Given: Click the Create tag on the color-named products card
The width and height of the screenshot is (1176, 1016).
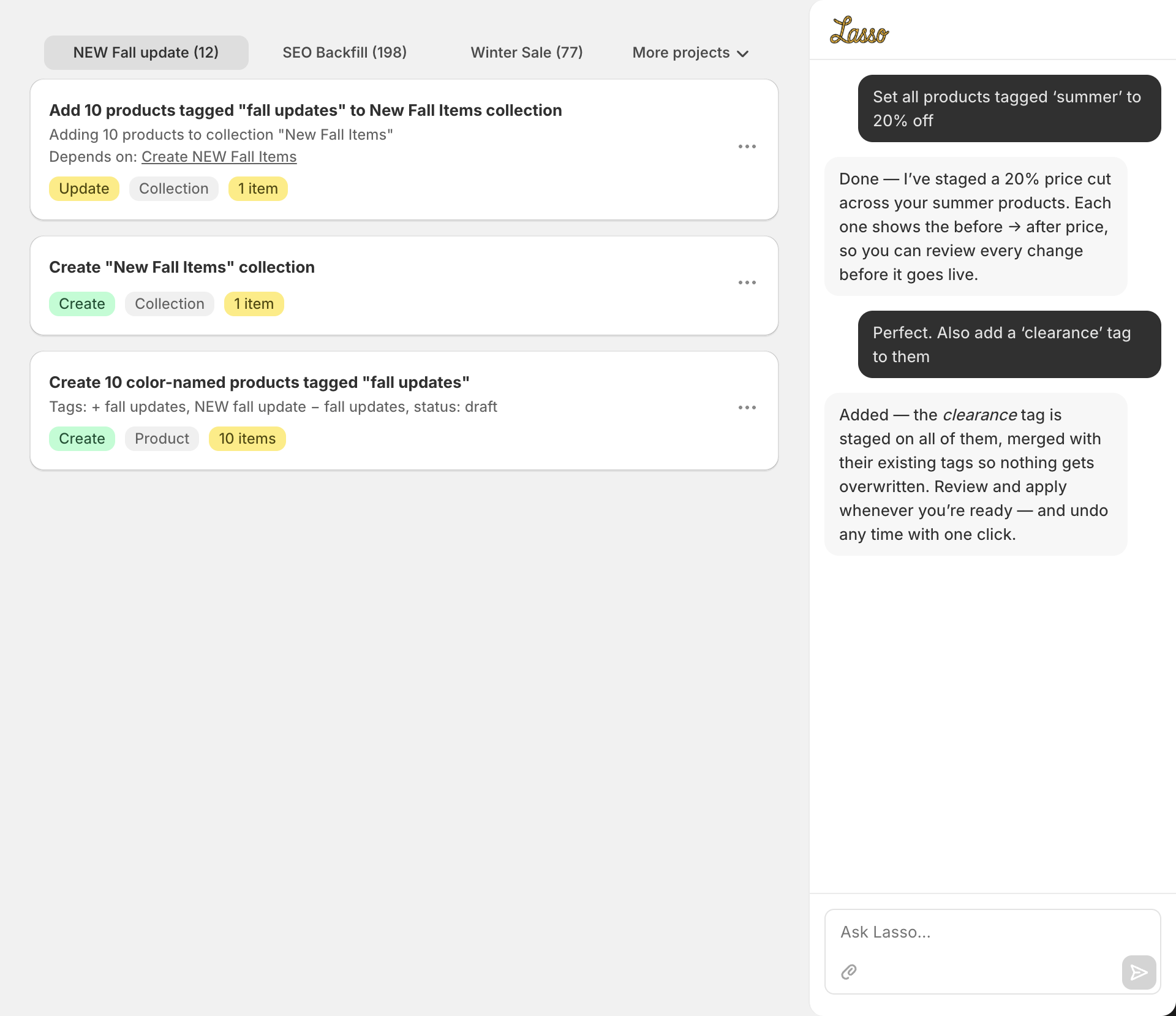Looking at the screenshot, I should click(81, 439).
